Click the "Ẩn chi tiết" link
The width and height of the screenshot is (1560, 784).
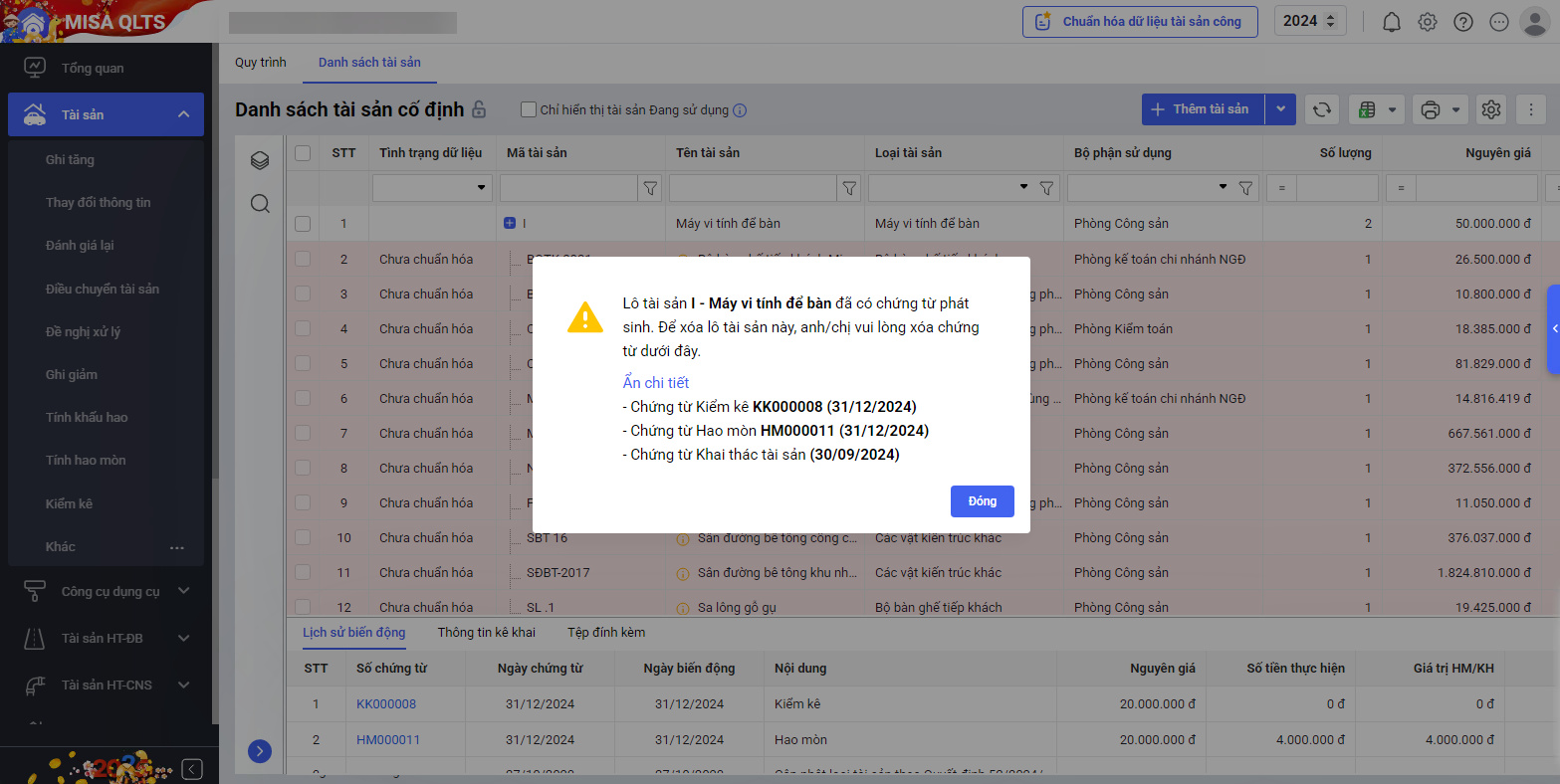tap(655, 383)
